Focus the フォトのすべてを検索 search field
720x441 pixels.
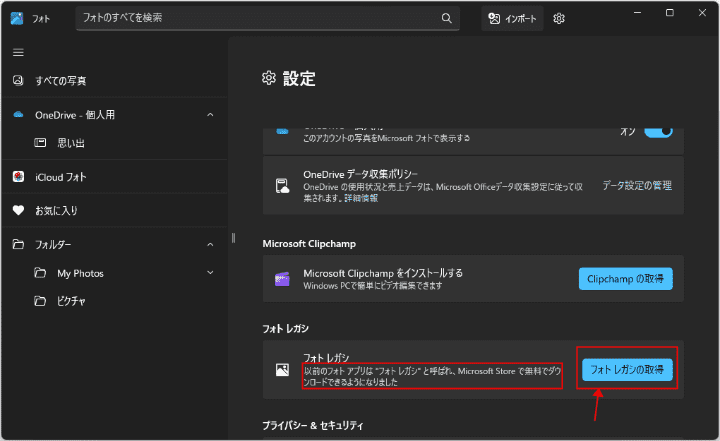point(267,18)
